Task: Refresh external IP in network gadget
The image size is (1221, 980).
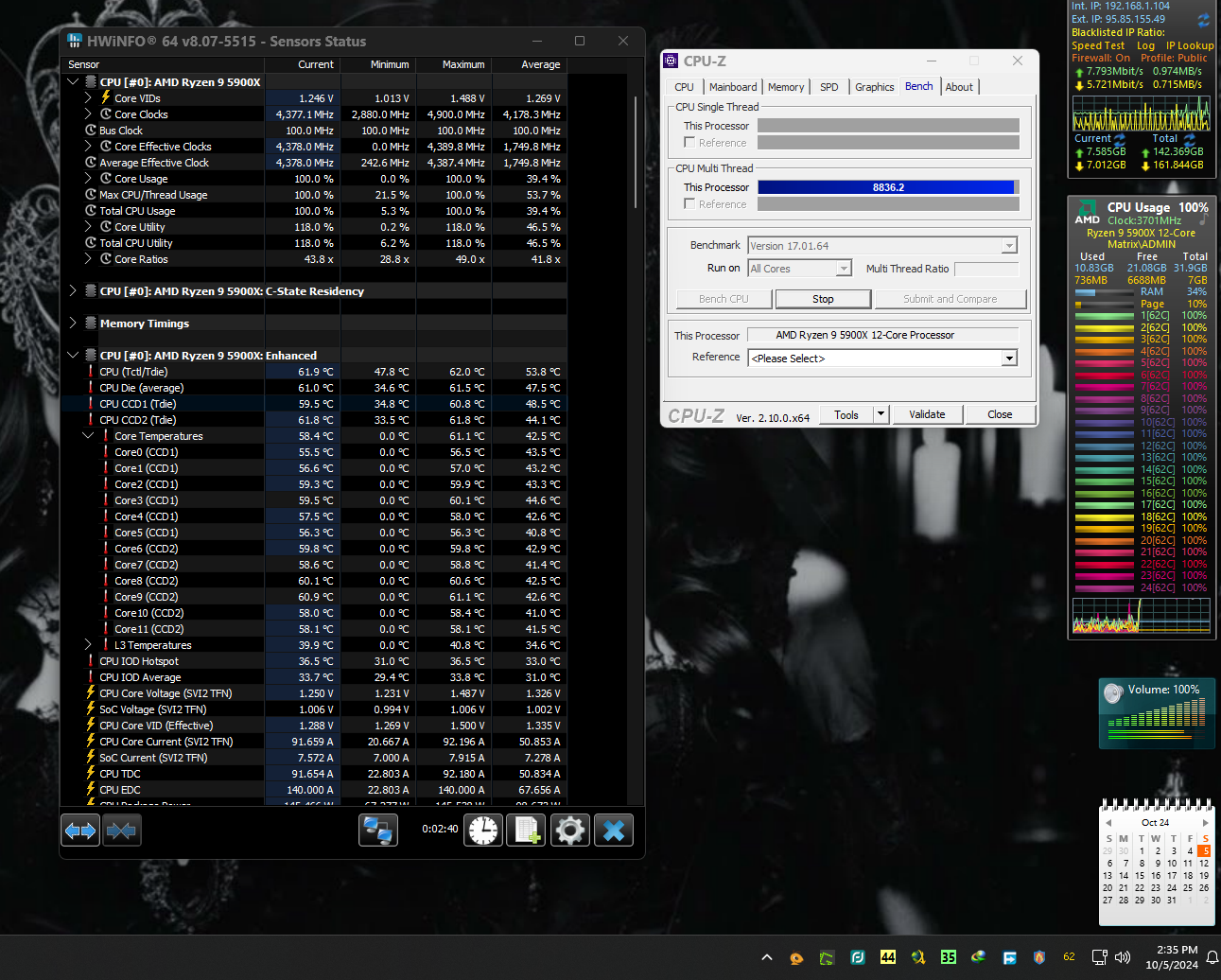Action: [x=1203, y=20]
